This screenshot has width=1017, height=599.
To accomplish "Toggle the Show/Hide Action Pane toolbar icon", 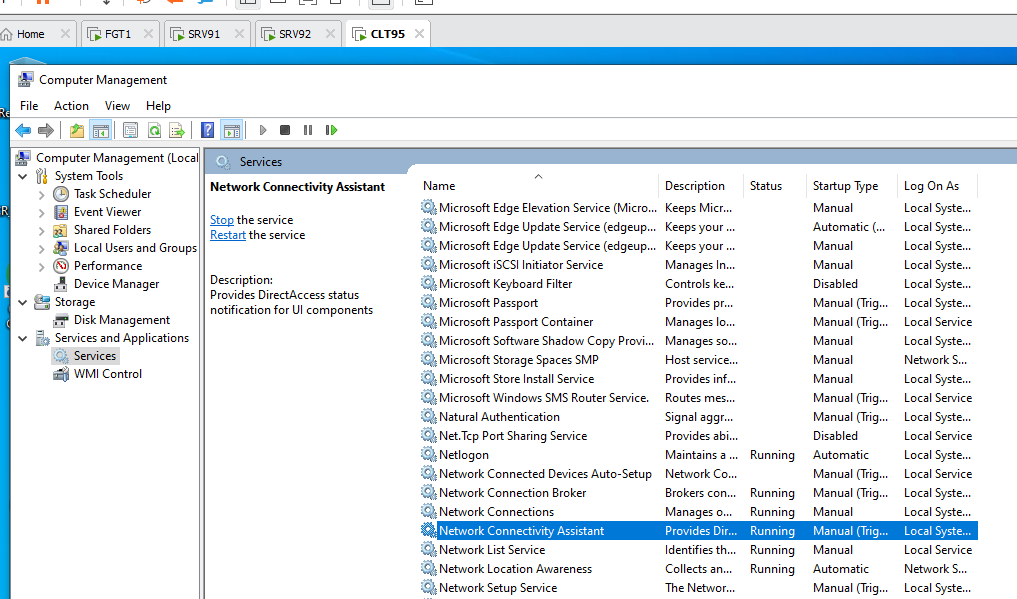I will [x=232, y=130].
